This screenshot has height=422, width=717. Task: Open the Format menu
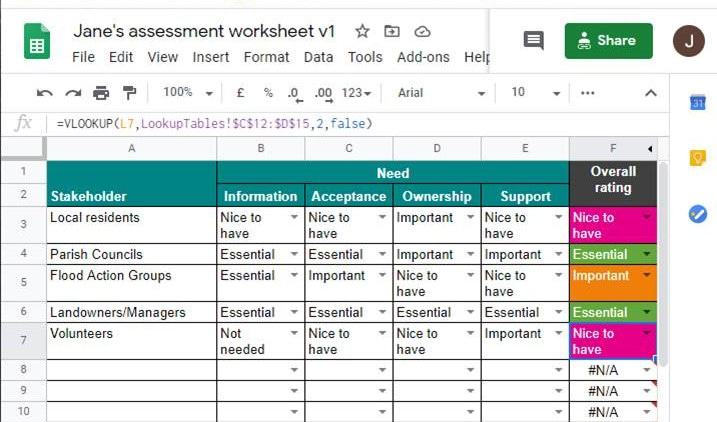(x=266, y=57)
